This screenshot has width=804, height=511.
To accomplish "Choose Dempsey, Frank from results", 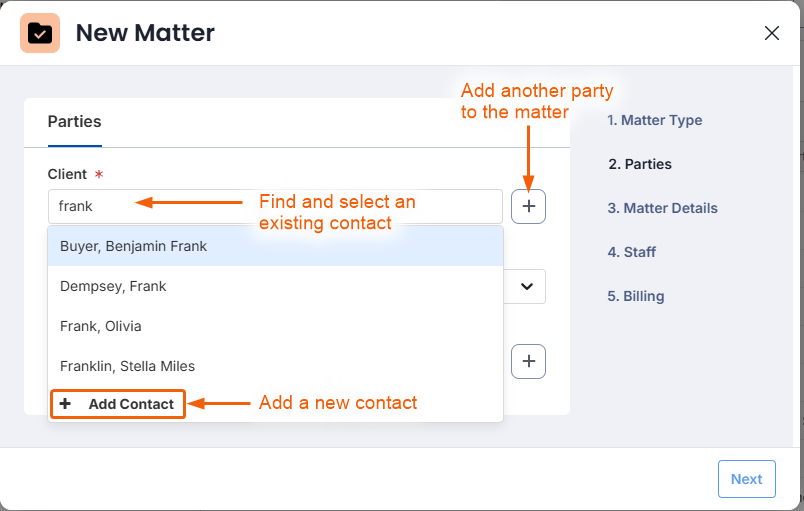I will pos(275,286).
